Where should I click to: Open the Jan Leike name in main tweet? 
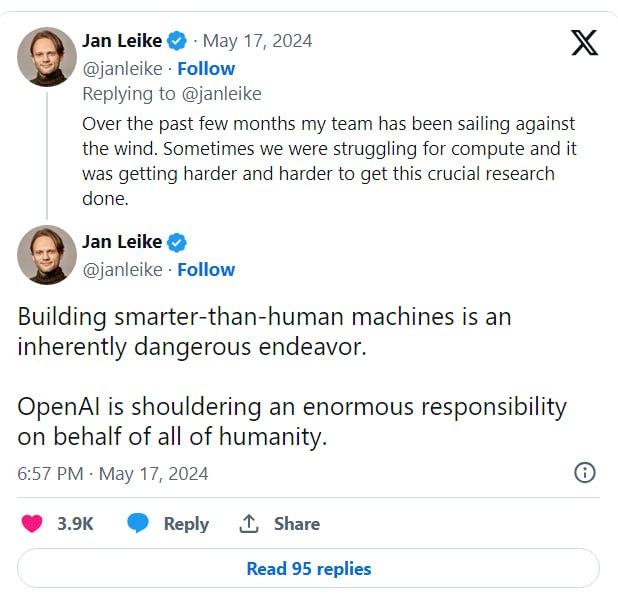(122, 242)
